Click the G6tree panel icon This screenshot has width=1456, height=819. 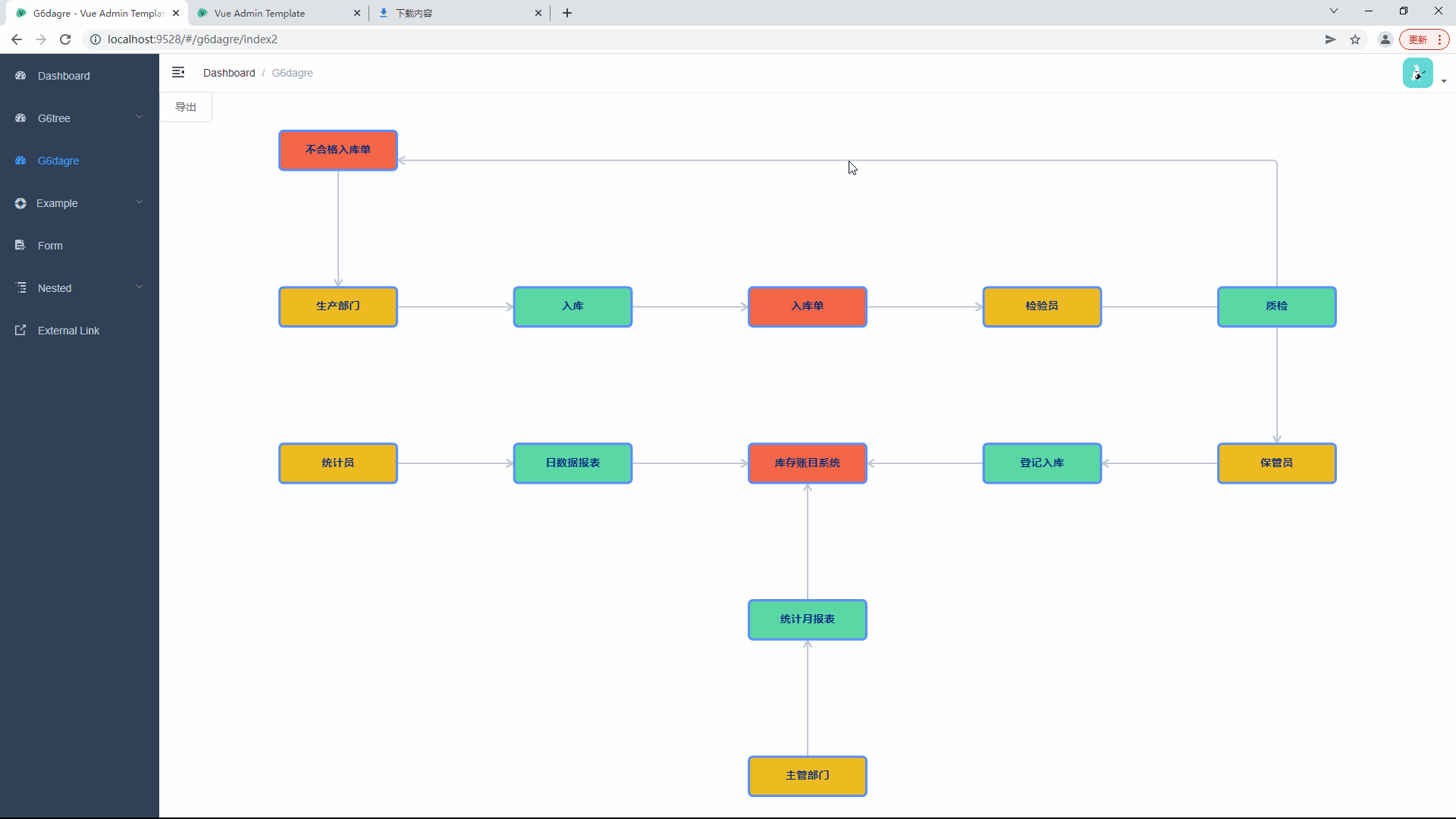(21, 117)
